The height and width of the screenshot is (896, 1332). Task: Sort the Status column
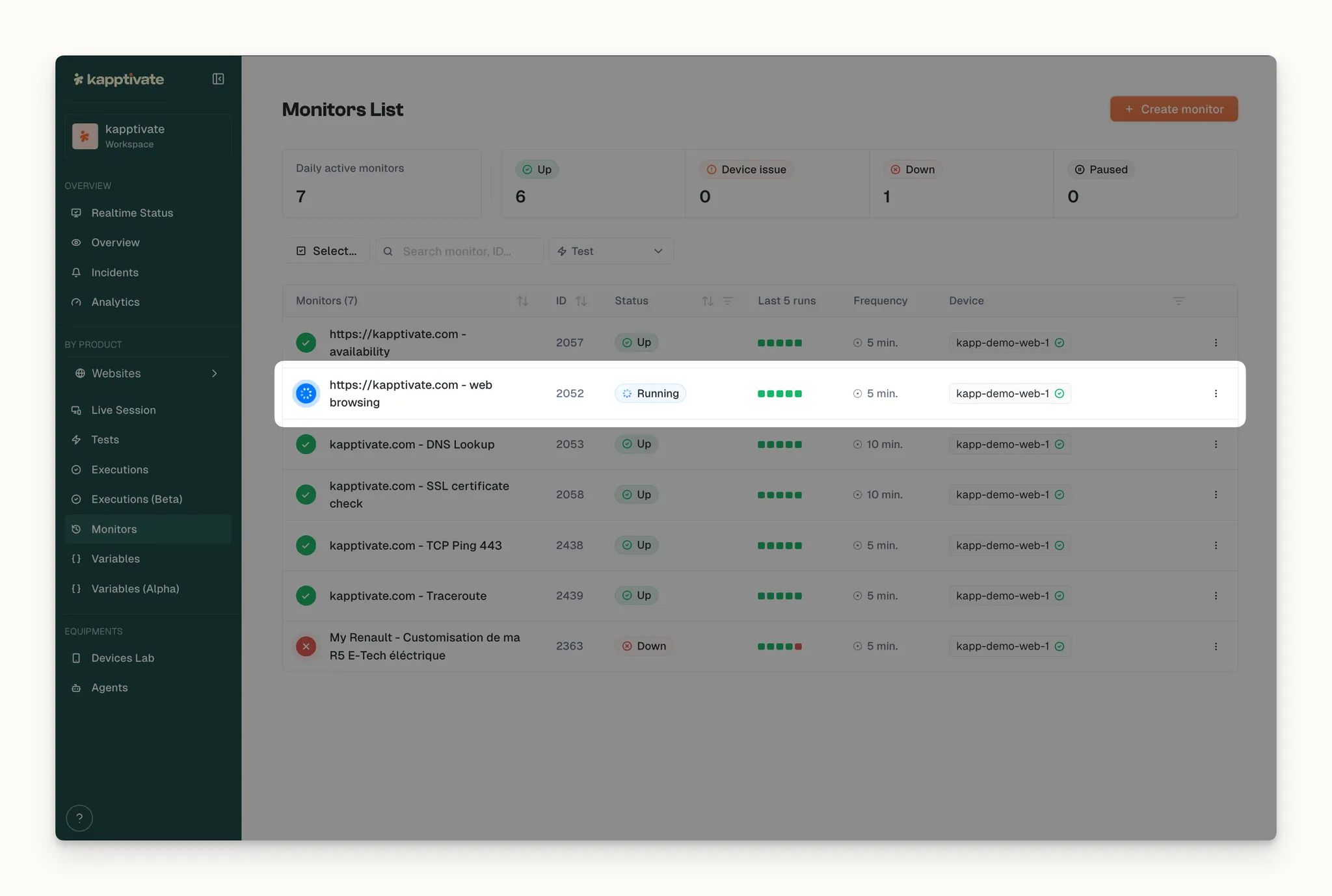tap(708, 301)
